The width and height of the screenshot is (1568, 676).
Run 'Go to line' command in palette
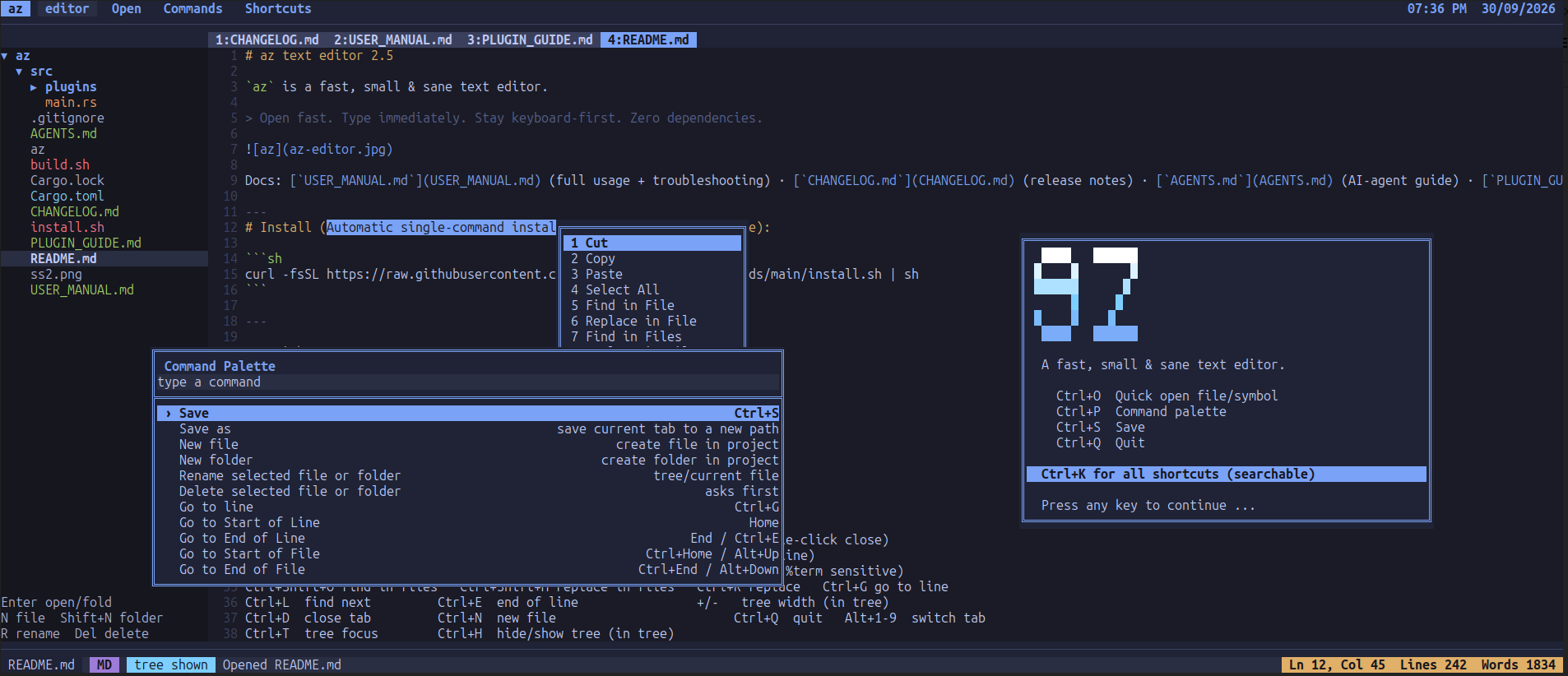coord(468,507)
